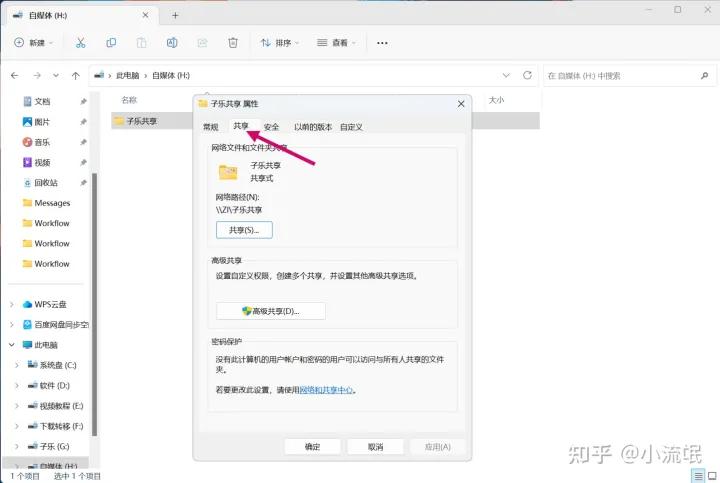This screenshot has height=483, width=720.
Task: Expand the 百度网盘同步空间 tree node
Action: click(x=12, y=325)
